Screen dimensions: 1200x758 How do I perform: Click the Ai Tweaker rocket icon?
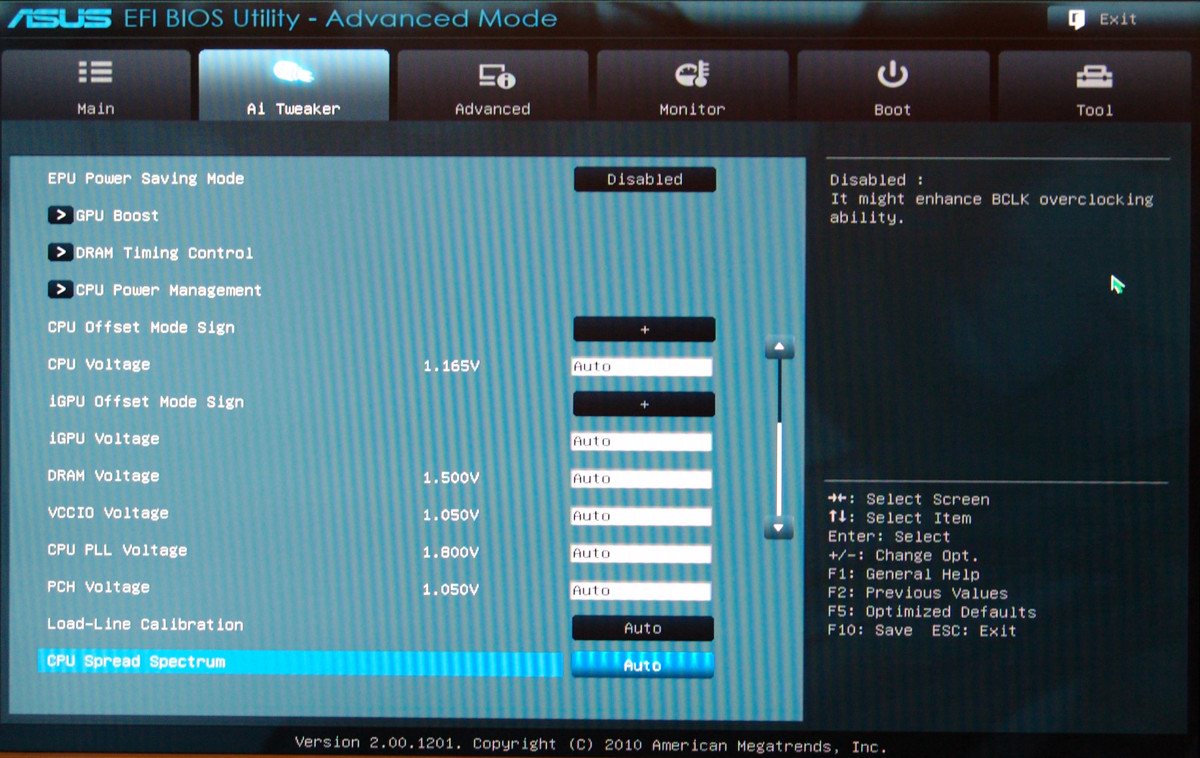(293, 72)
